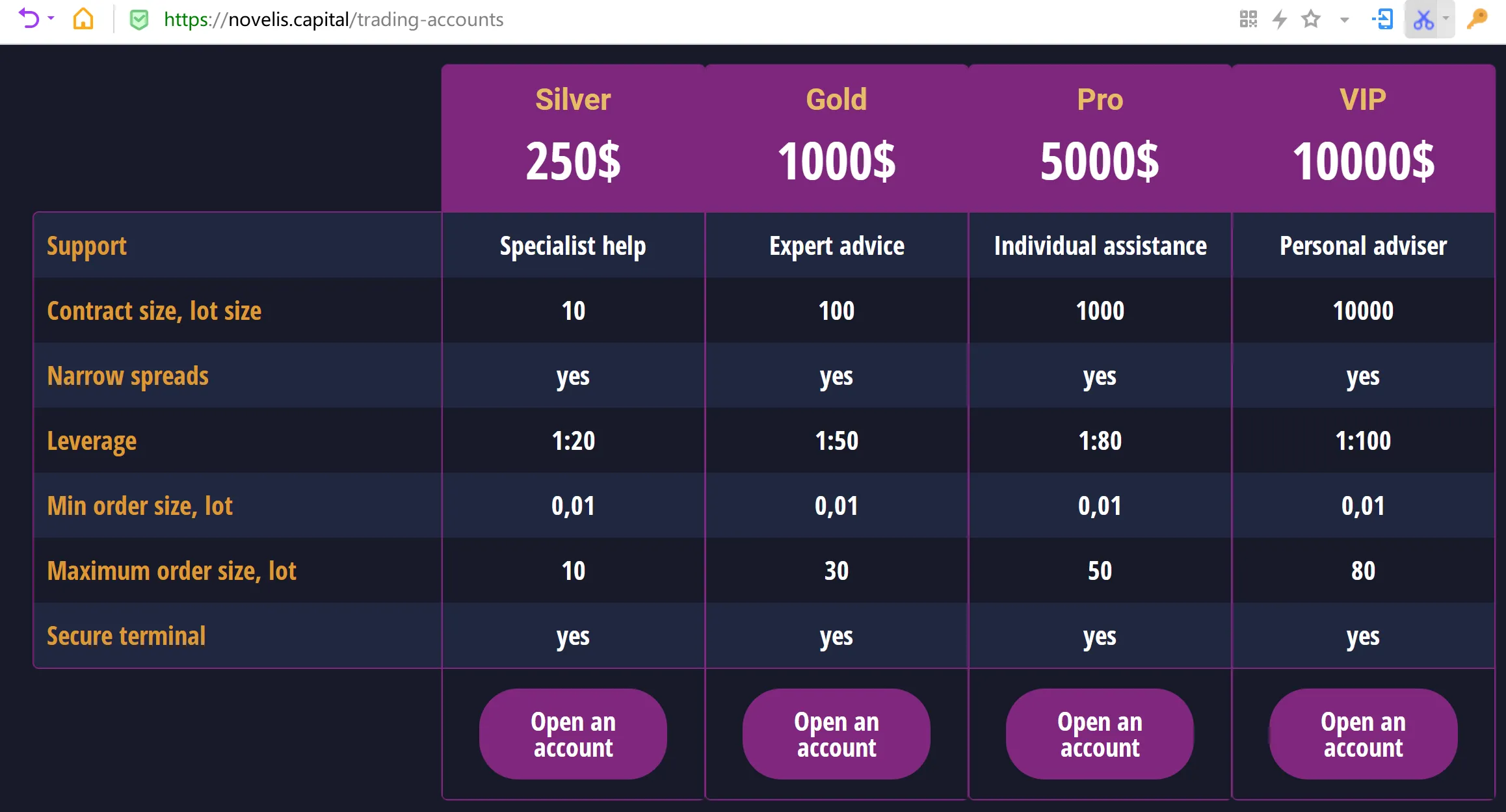Viewport: 1506px width, 812px height.
Task: Open an account under Silver plan
Action: 573,734
